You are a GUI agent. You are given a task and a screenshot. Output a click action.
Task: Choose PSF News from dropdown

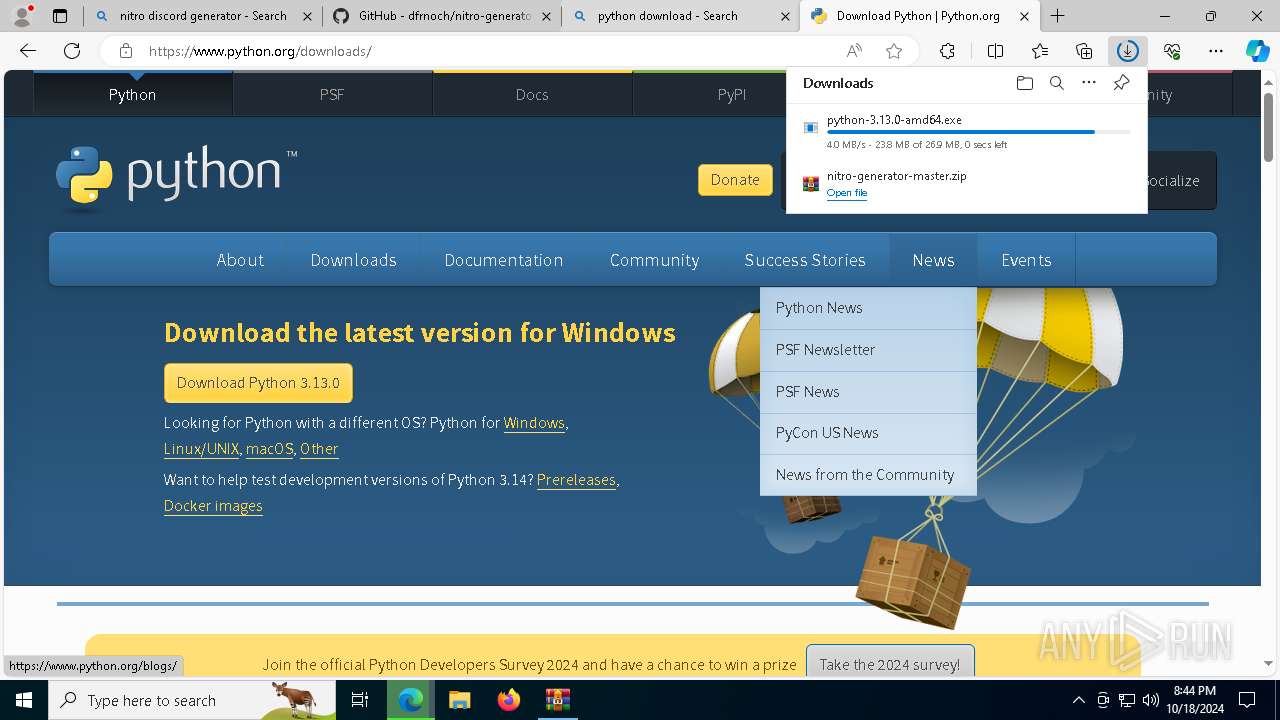(x=868, y=392)
